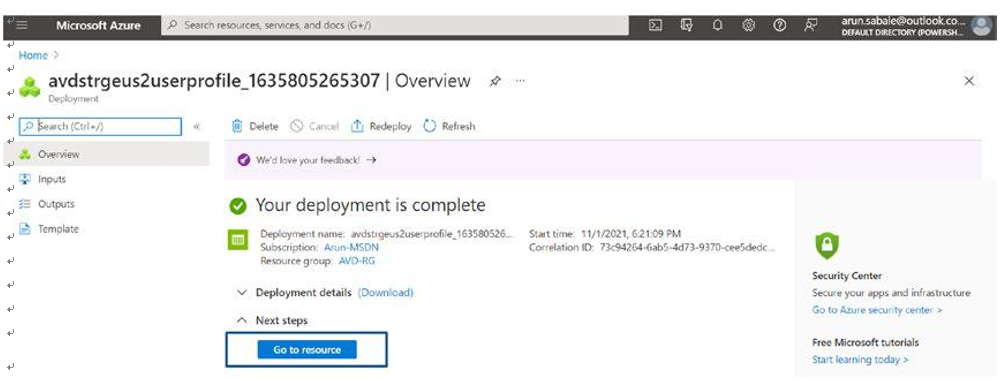
Task: Click the Go to resource button
Action: pos(307,350)
